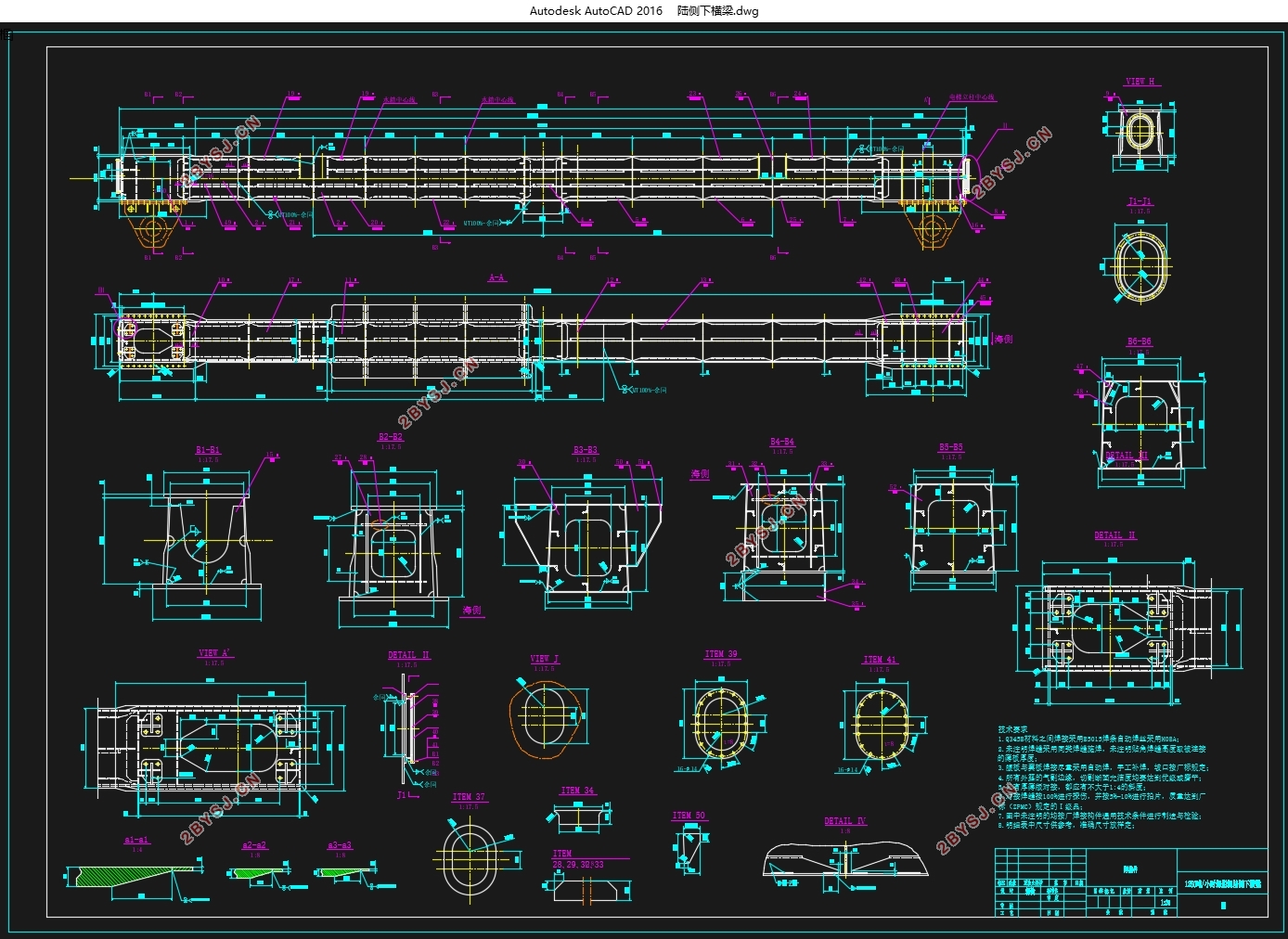The height and width of the screenshot is (939, 1288).
Task: Select the "a2-a2" weld section label
Action: [x=254, y=845]
